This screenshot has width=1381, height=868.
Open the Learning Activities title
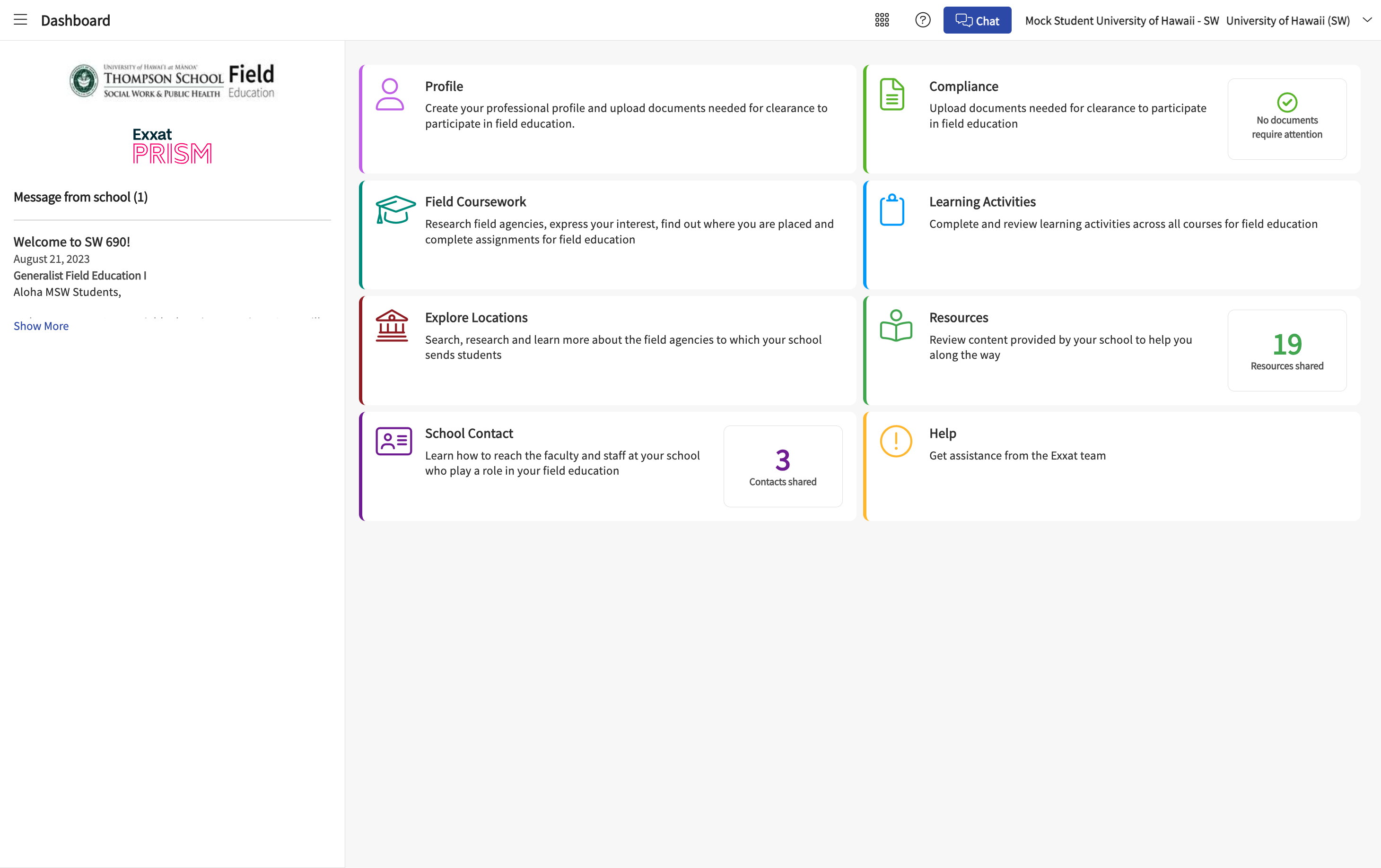coord(982,202)
